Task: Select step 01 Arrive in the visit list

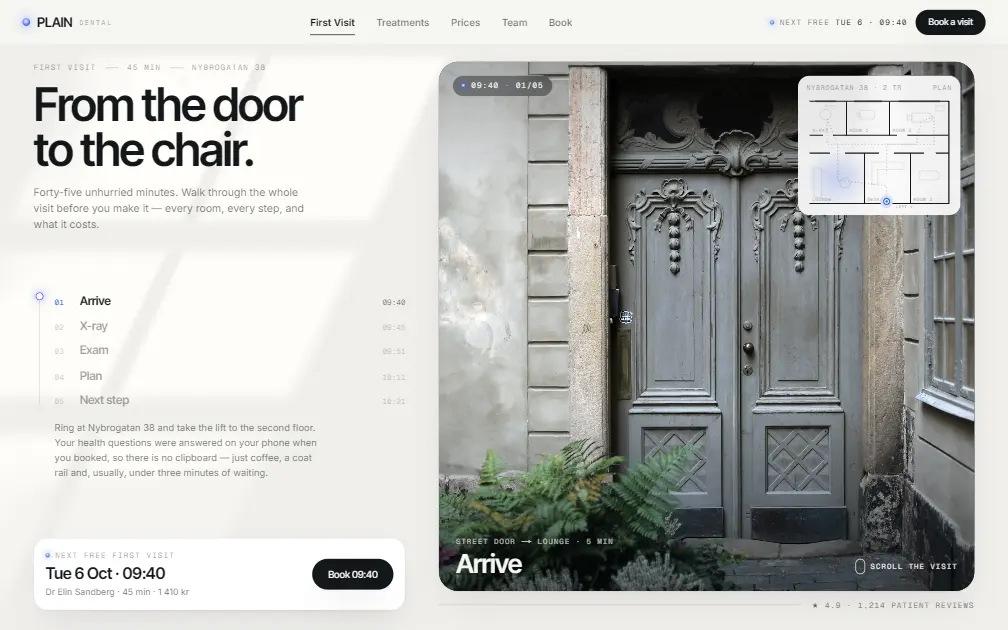Action: 230,301
